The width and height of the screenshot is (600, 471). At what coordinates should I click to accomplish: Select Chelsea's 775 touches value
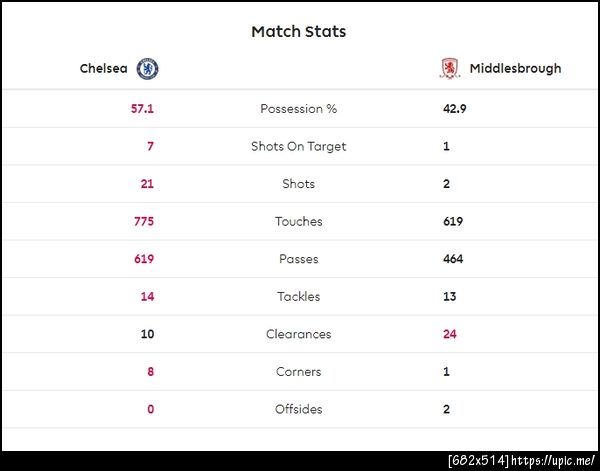point(143,221)
